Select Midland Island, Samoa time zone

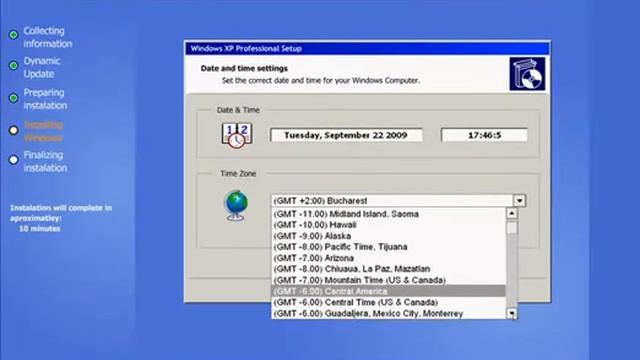[389, 214]
